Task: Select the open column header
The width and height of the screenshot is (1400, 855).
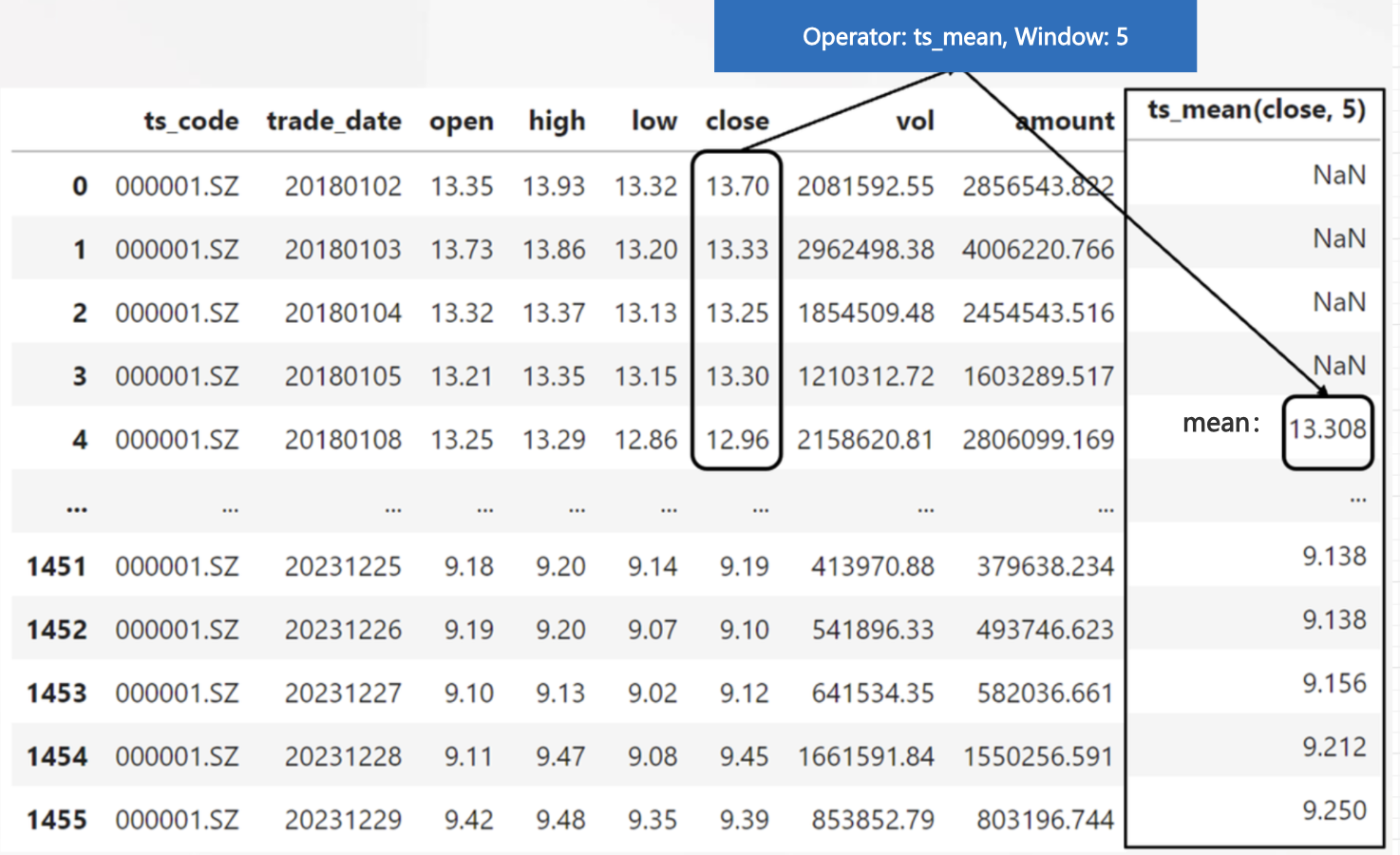Action: tap(461, 122)
